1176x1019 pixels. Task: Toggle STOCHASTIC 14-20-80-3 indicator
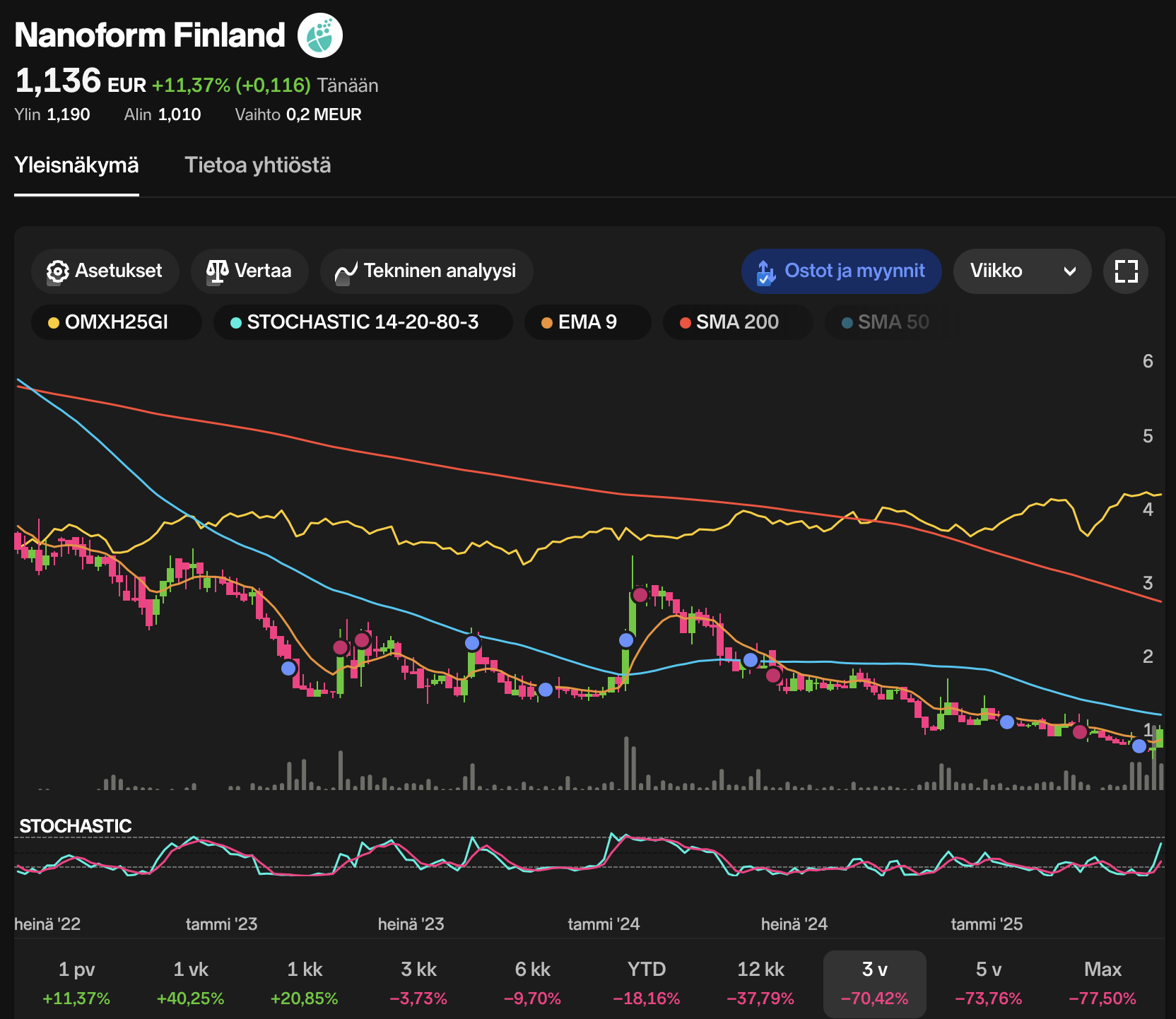[363, 322]
